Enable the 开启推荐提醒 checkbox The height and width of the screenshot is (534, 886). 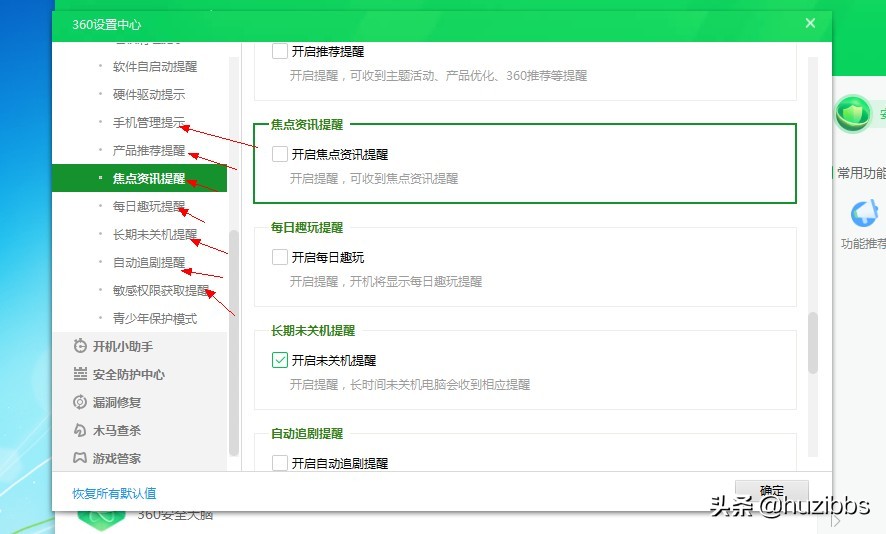click(280, 51)
